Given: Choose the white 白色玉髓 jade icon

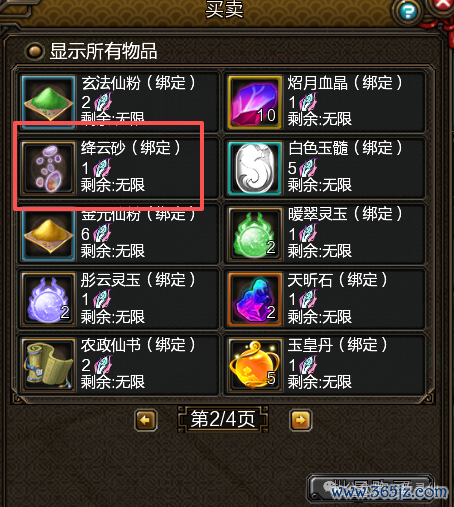Looking at the screenshot, I should click(x=255, y=168).
